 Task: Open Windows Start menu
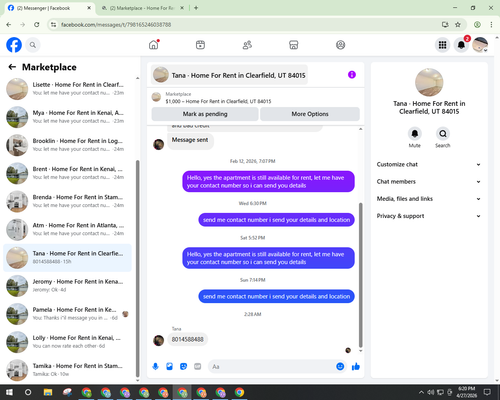(x=9, y=392)
